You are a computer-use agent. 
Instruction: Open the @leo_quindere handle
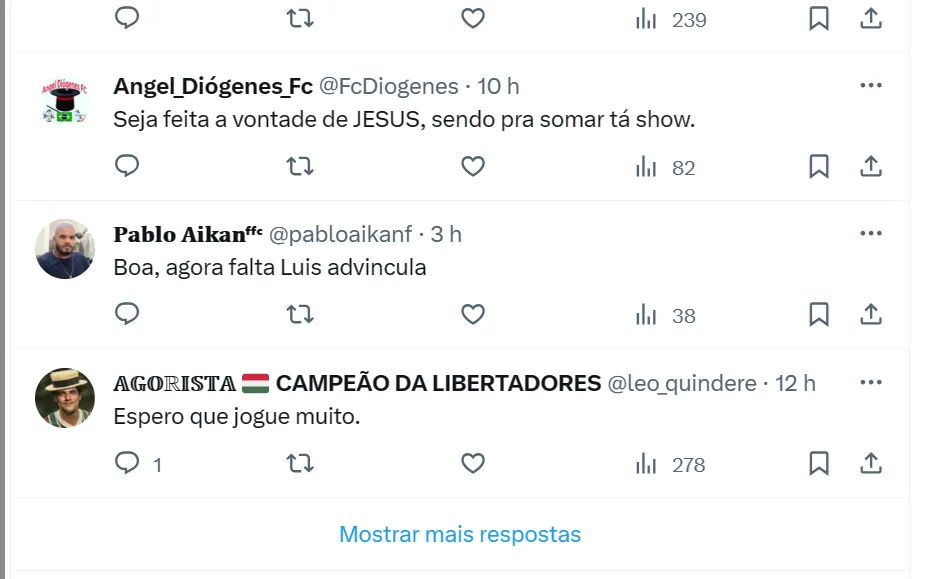pyautogui.click(x=682, y=383)
